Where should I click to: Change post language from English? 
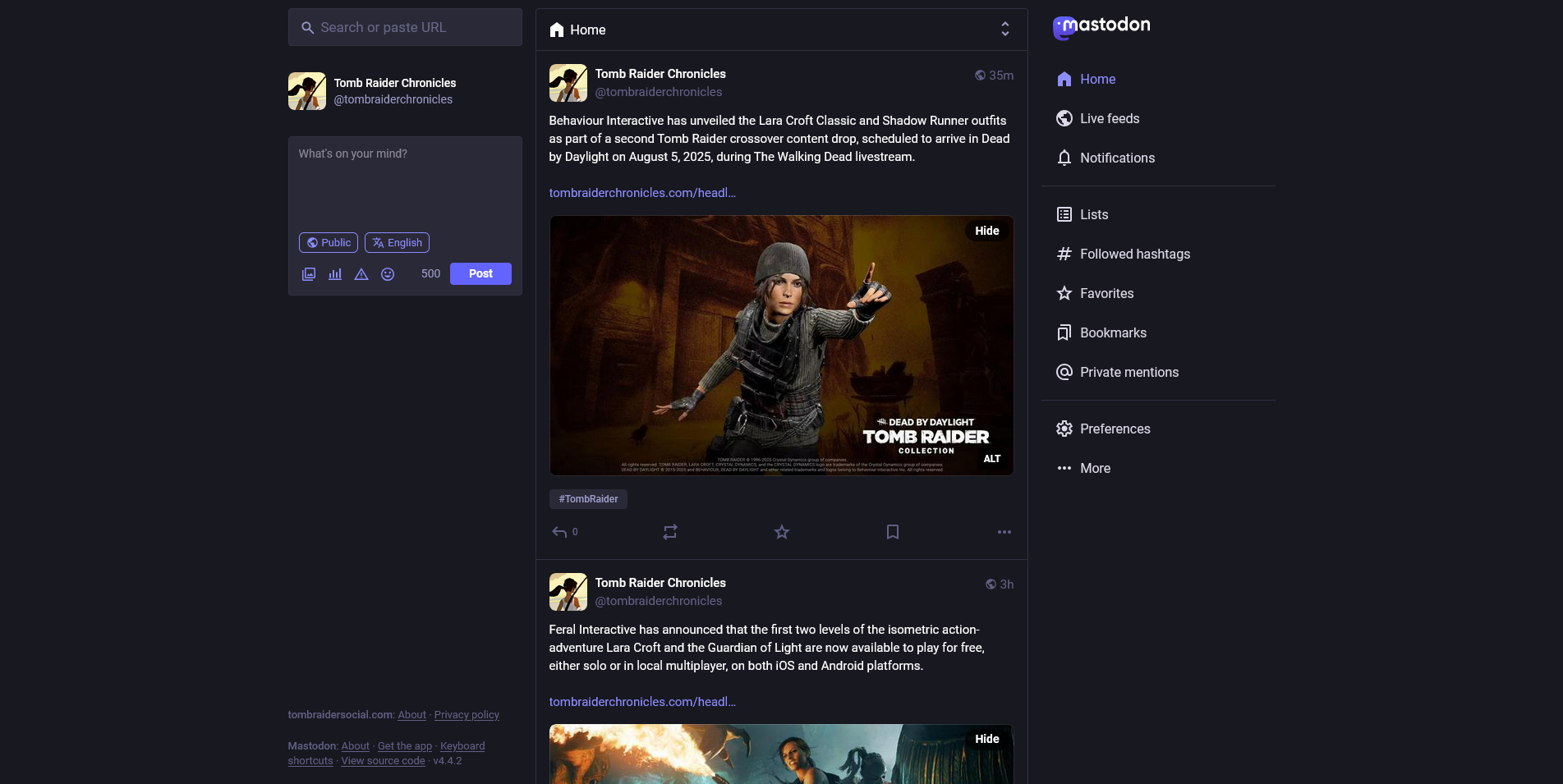point(397,243)
